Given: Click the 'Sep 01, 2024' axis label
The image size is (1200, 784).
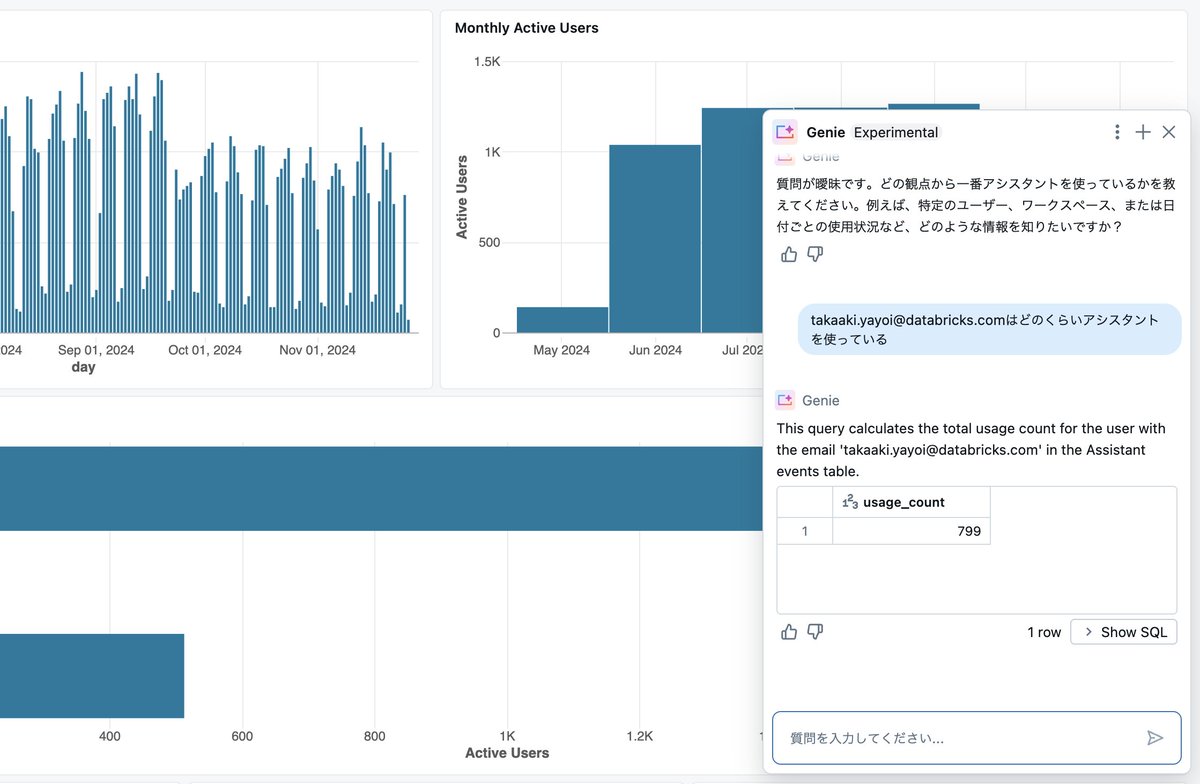Looking at the screenshot, I should [96, 350].
